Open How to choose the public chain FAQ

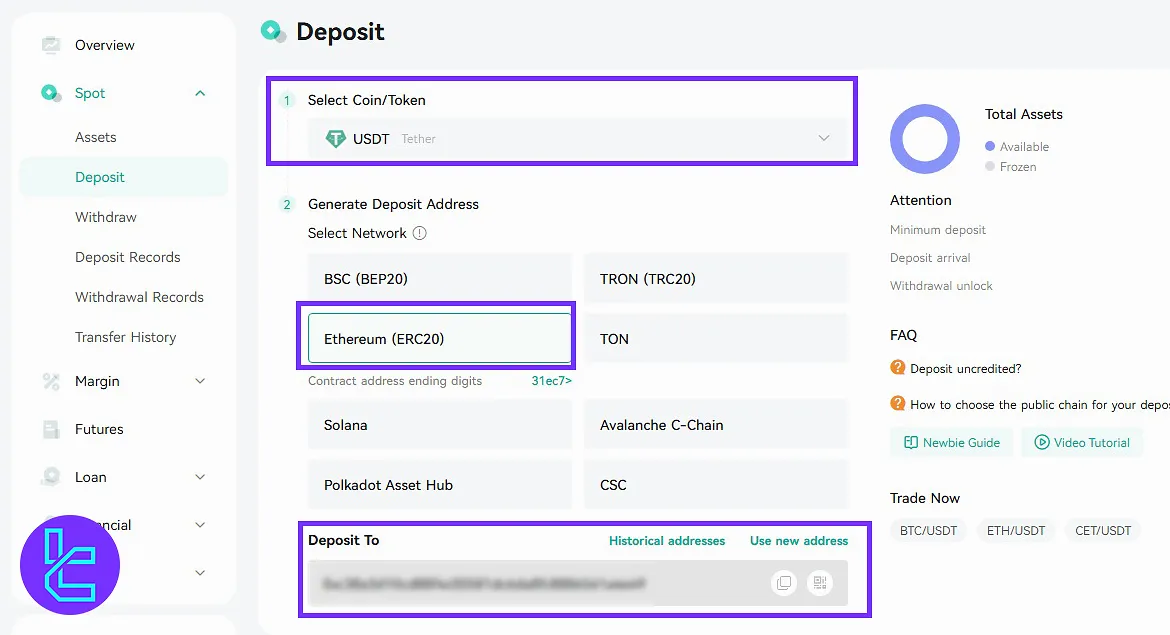tap(1039, 404)
